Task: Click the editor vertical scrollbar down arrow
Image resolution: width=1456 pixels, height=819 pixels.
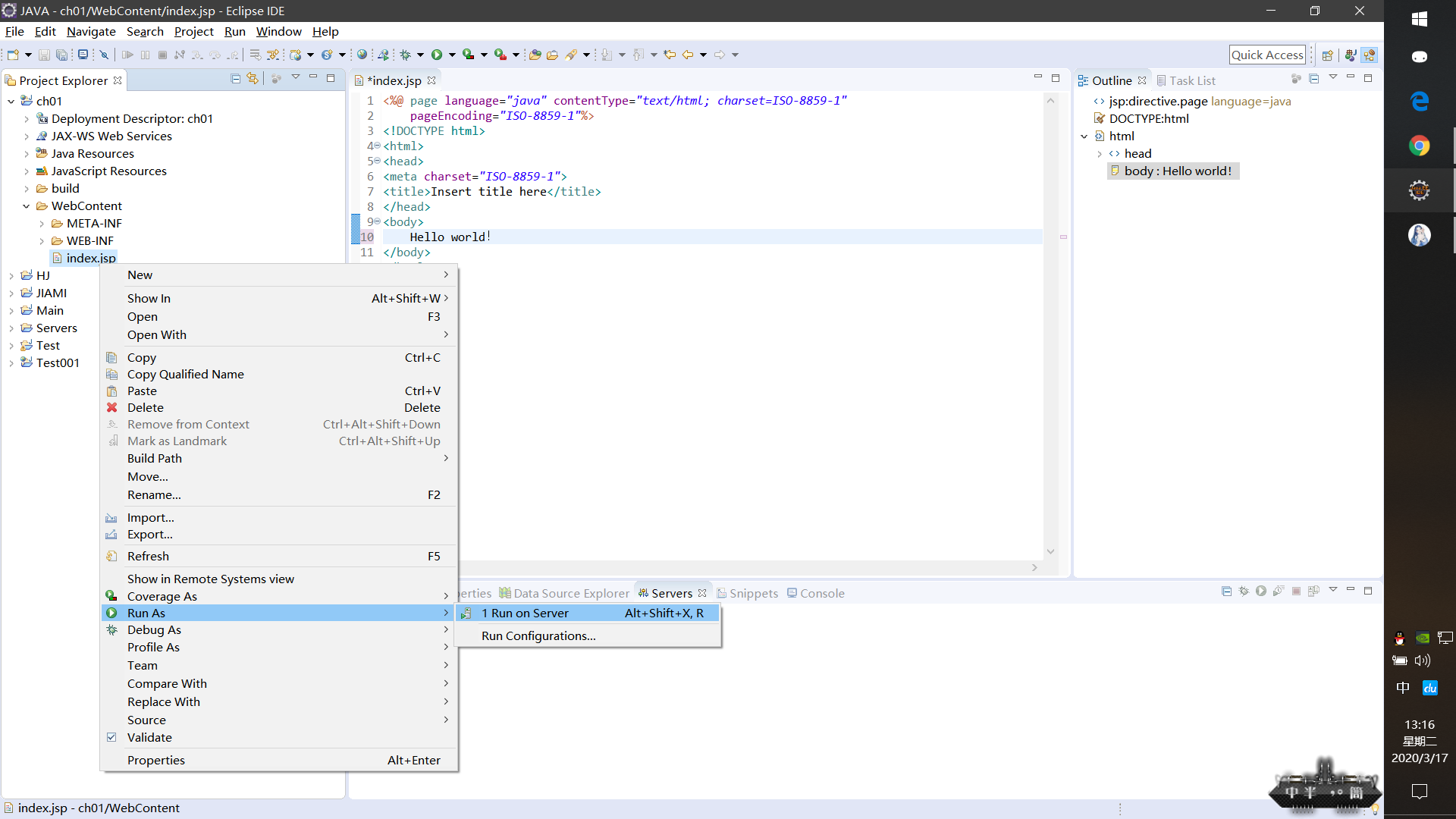Action: pyautogui.click(x=1050, y=551)
